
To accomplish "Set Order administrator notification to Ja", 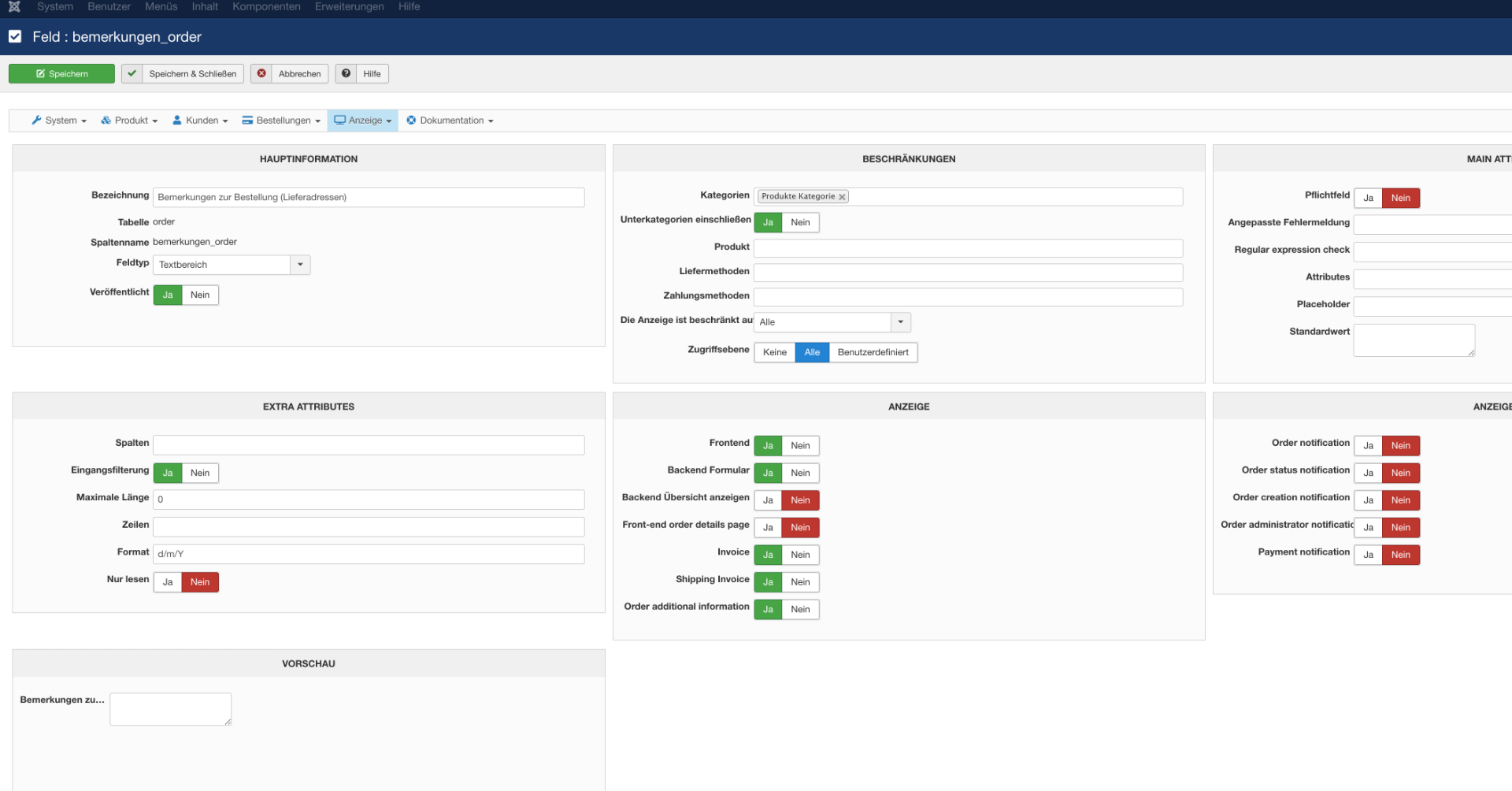I will (1369, 528).
